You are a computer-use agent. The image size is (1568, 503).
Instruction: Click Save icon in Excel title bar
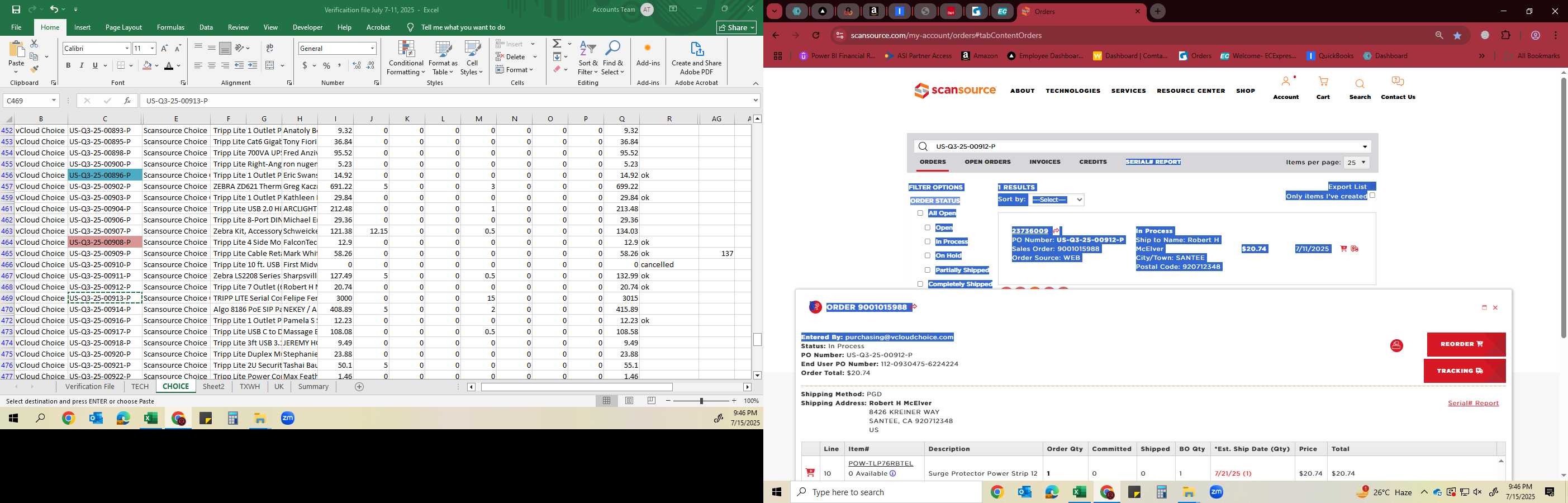16,9
